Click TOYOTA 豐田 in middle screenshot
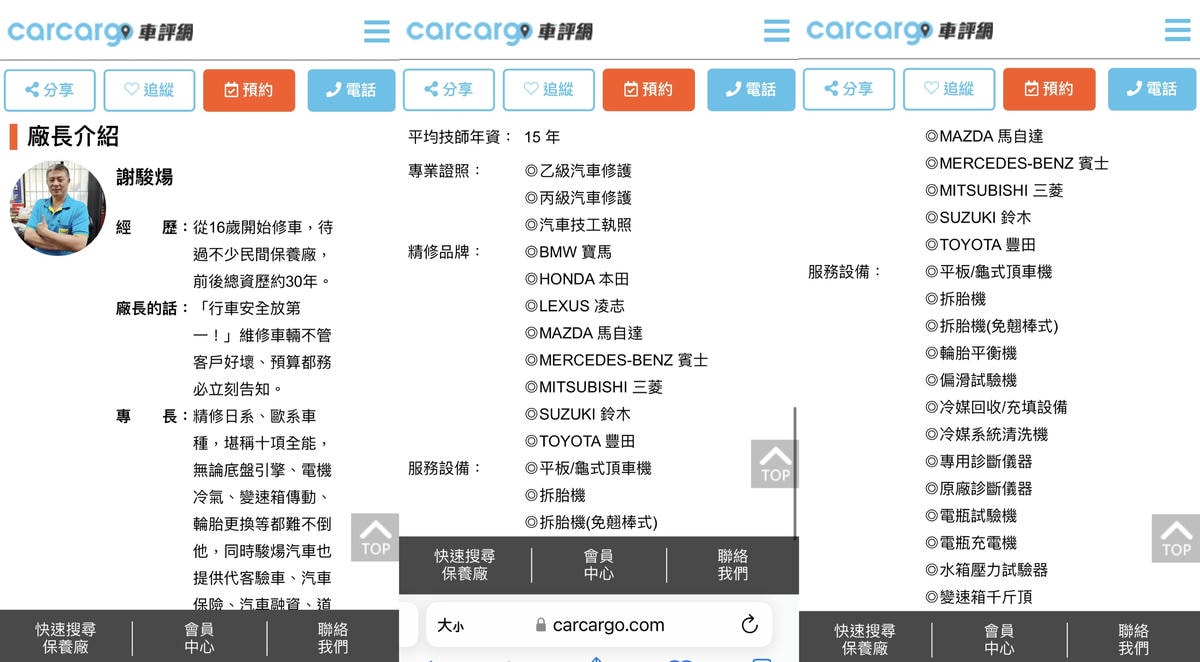Screen dimensions: 1200x662 580,441
